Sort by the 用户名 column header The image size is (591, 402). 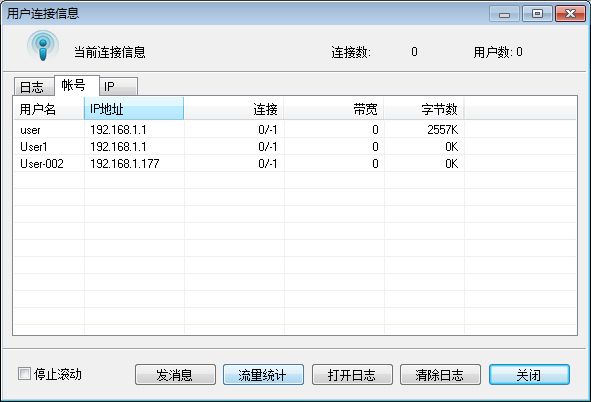click(49, 109)
